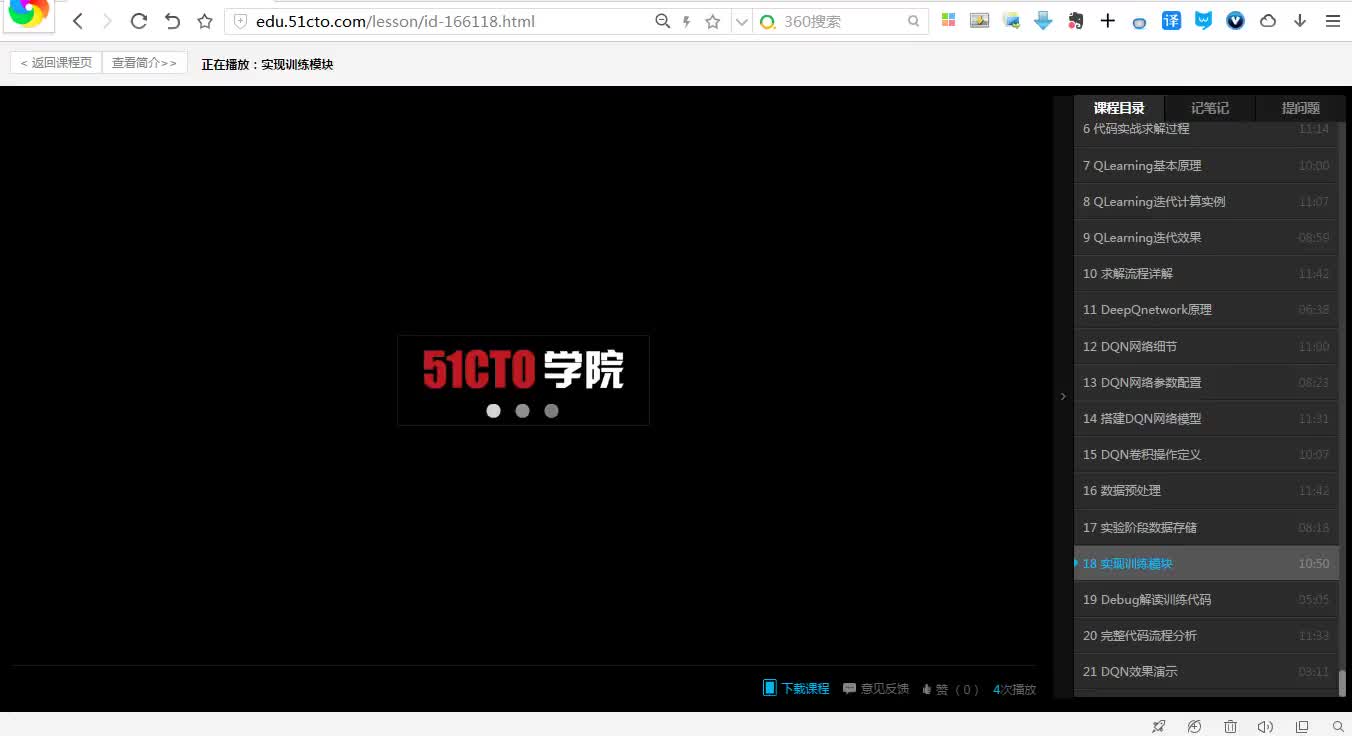Click the 赞 like button
This screenshot has width=1352, height=736.
tap(950, 689)
